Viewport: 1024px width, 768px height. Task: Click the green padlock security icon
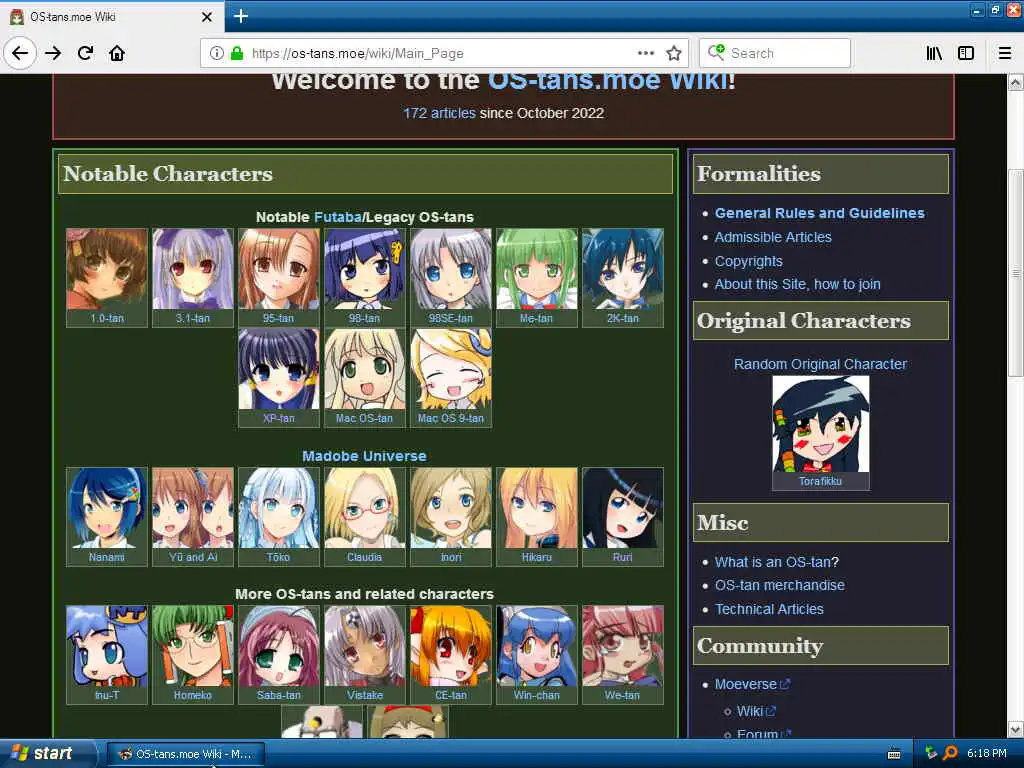tap(237, 53)
